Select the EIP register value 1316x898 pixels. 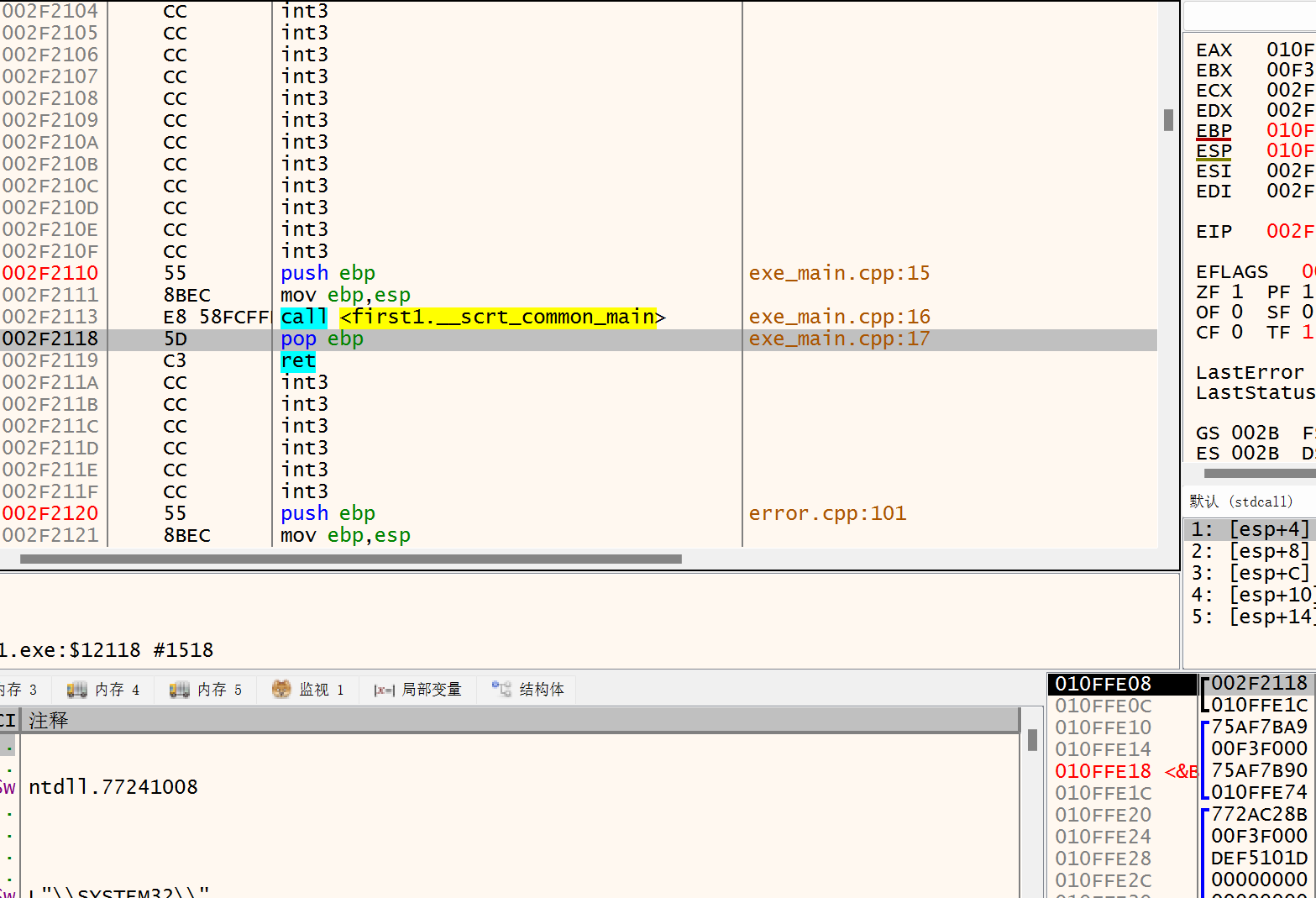pos(1290,232)
